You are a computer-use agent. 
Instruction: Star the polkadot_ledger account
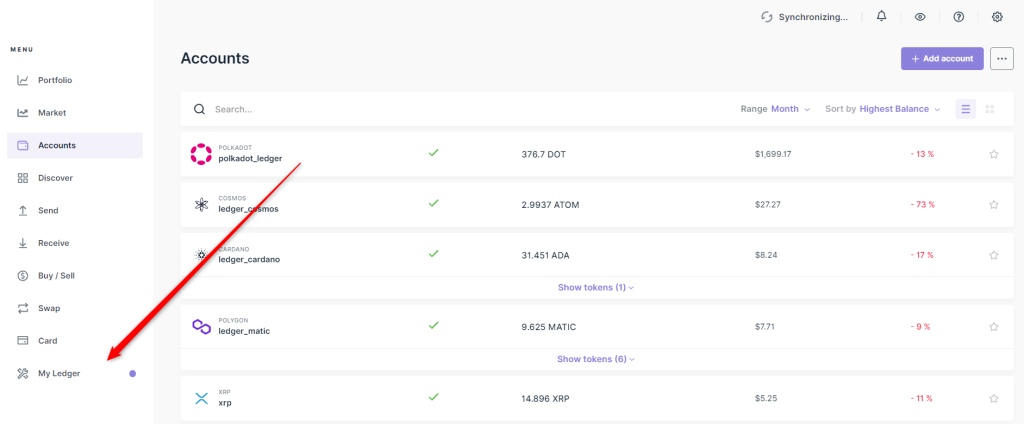click(993, 154)
